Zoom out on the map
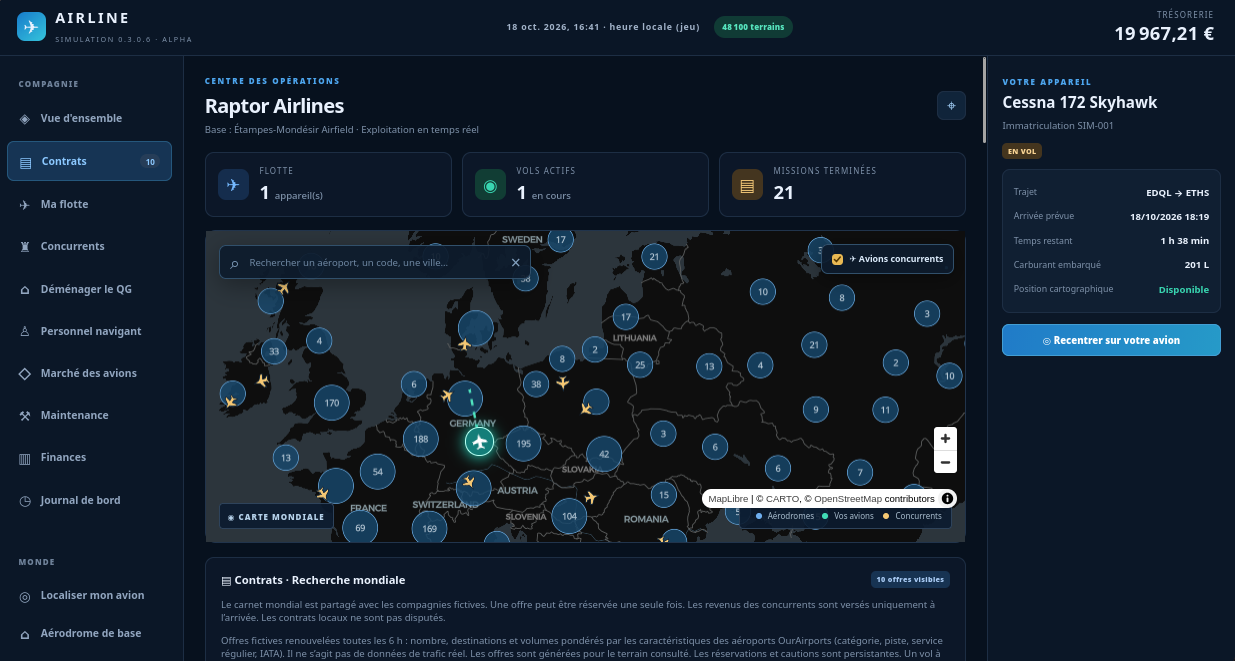This screenshot has width=1235, height=661. (945, 462)
